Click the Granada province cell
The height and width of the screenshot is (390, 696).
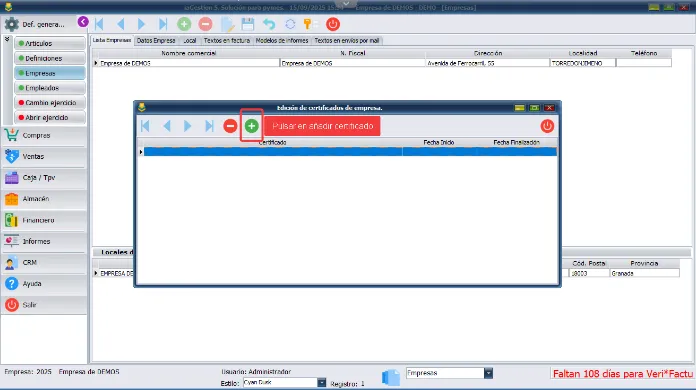point(645,274)
